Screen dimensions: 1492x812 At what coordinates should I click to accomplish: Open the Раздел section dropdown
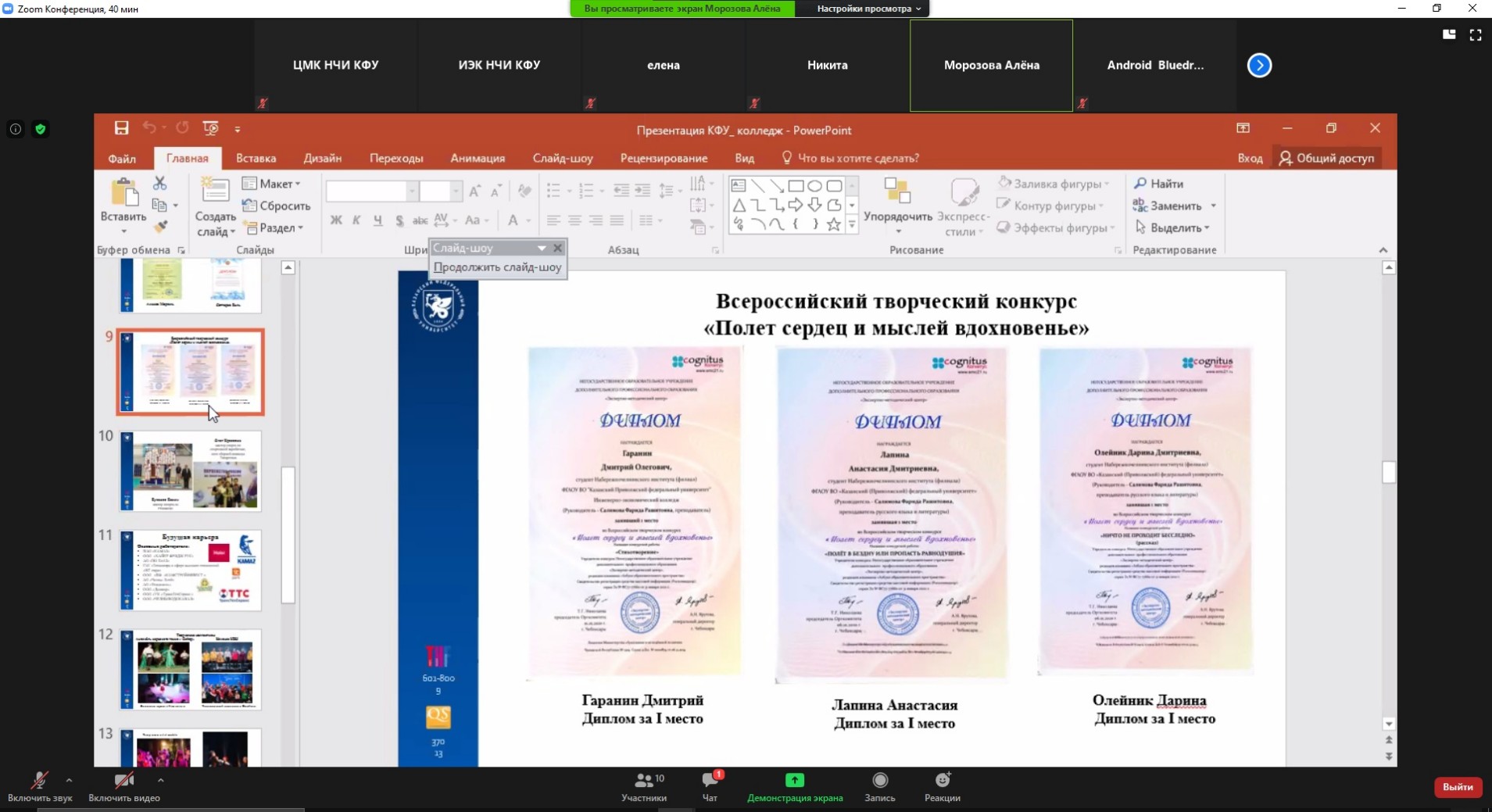coord(274,227)
